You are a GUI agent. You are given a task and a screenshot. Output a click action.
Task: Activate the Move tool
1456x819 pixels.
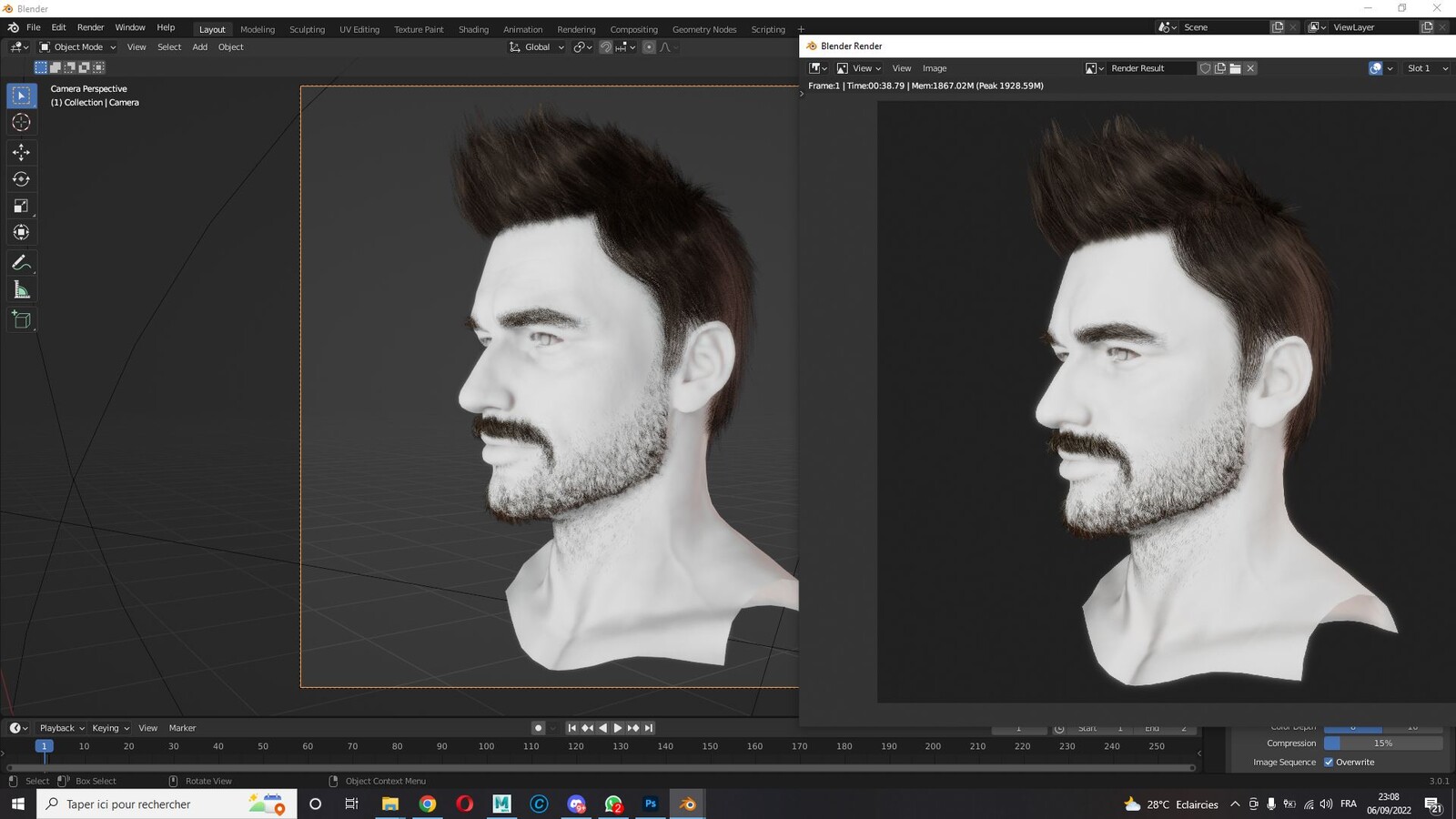click(21, 152)
